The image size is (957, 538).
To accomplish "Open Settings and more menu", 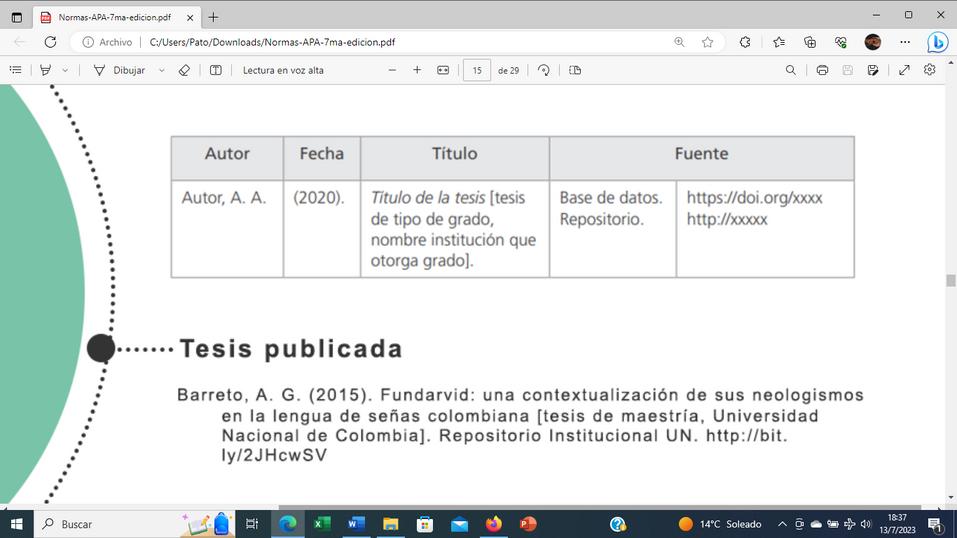I will pos(905,42).
